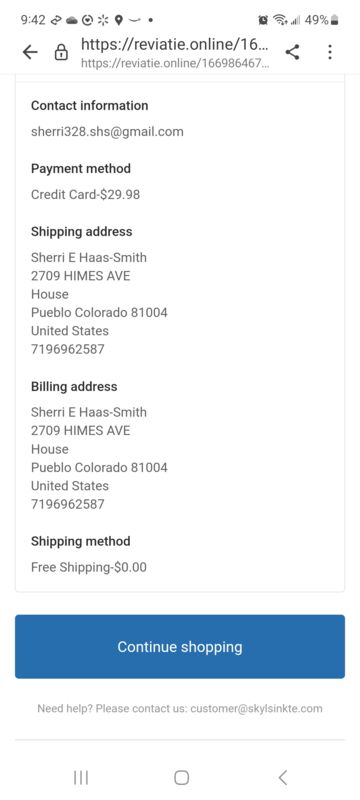The image size is (360, 800).
Task: Tap the location pin status icon
Action: tap(118, 20)
